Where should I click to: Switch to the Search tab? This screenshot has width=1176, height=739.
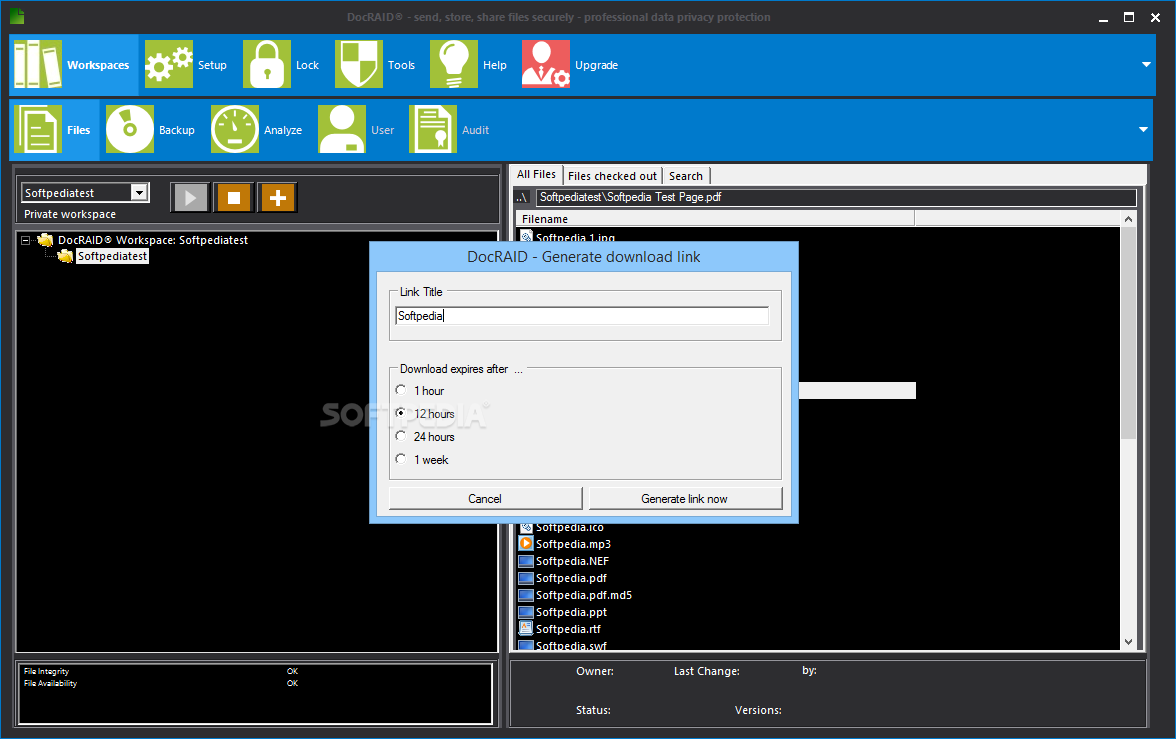tap(686, 176)
